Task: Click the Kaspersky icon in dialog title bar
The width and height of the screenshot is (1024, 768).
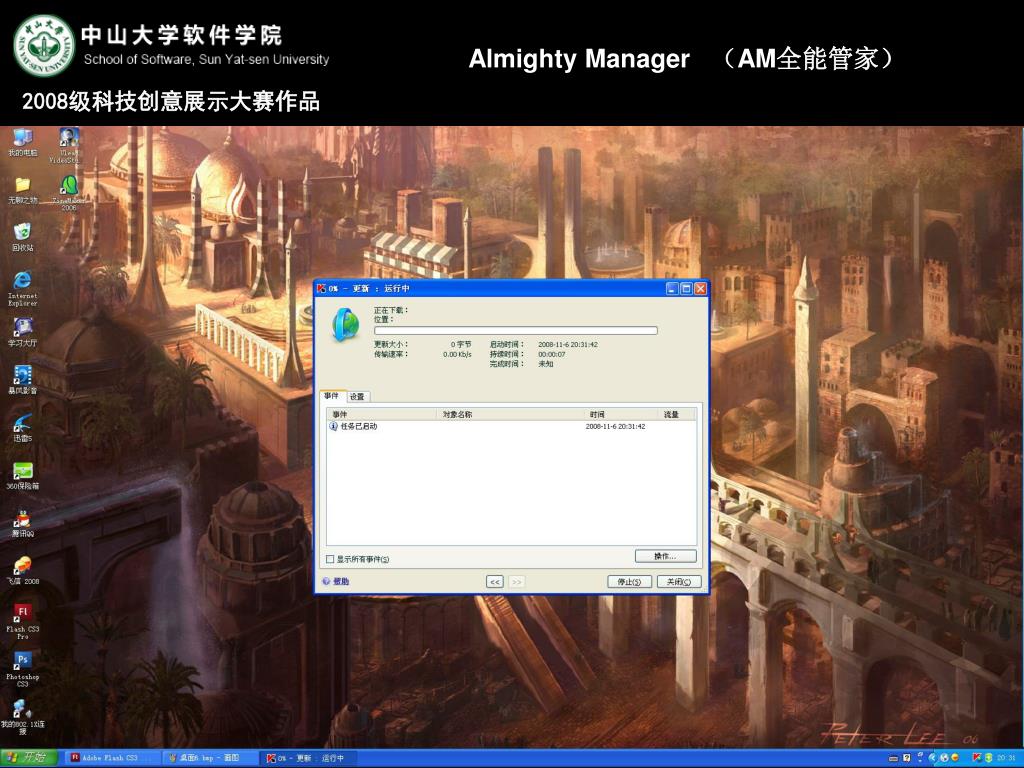Action: tap(321, 288)
